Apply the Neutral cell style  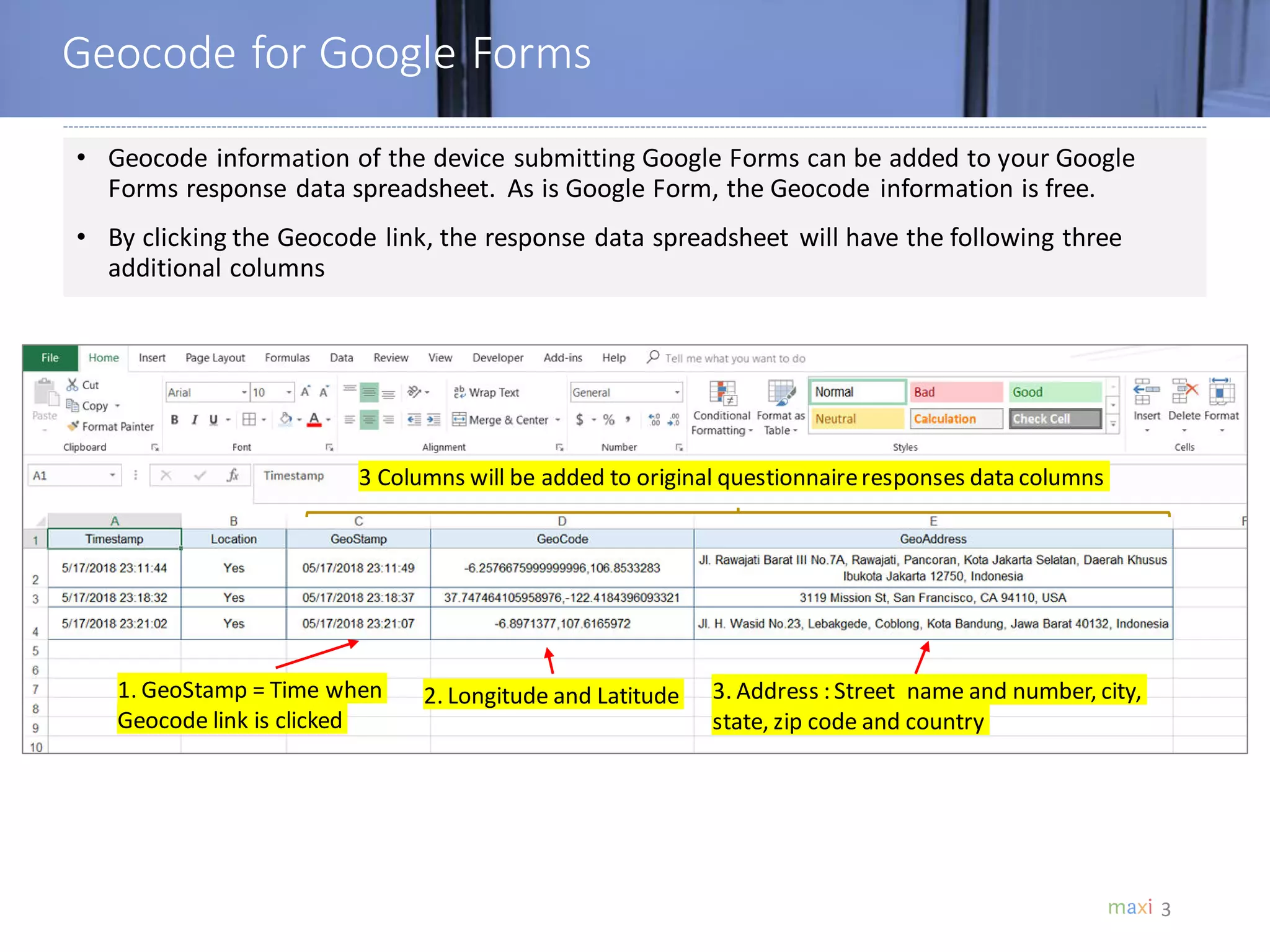click(x=858, y=419)
